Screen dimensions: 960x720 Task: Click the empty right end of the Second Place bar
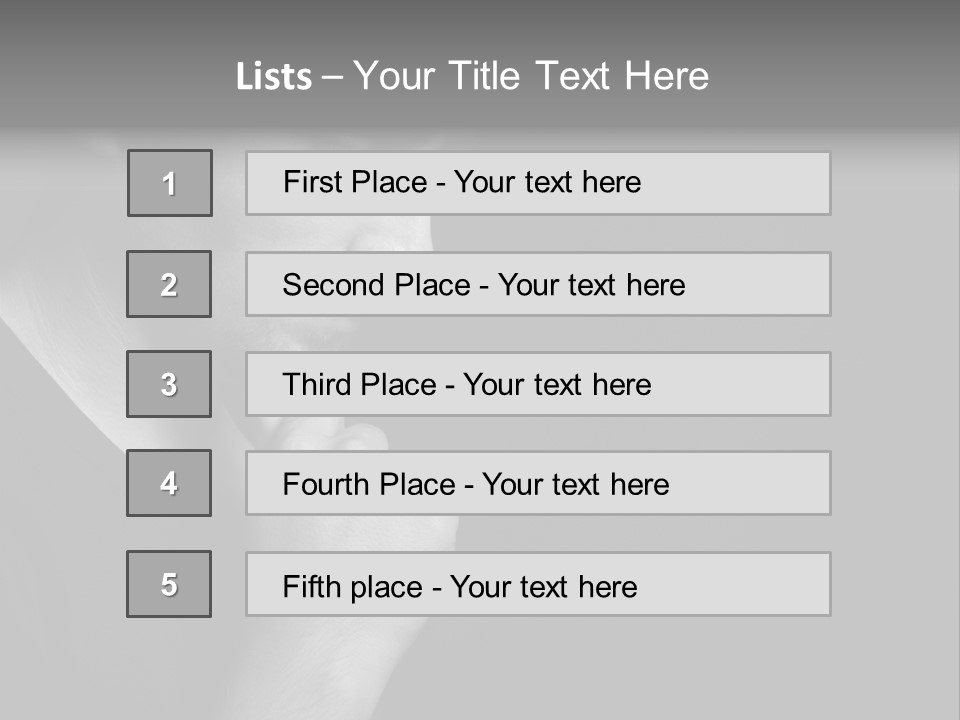click(x=758, y=284)
